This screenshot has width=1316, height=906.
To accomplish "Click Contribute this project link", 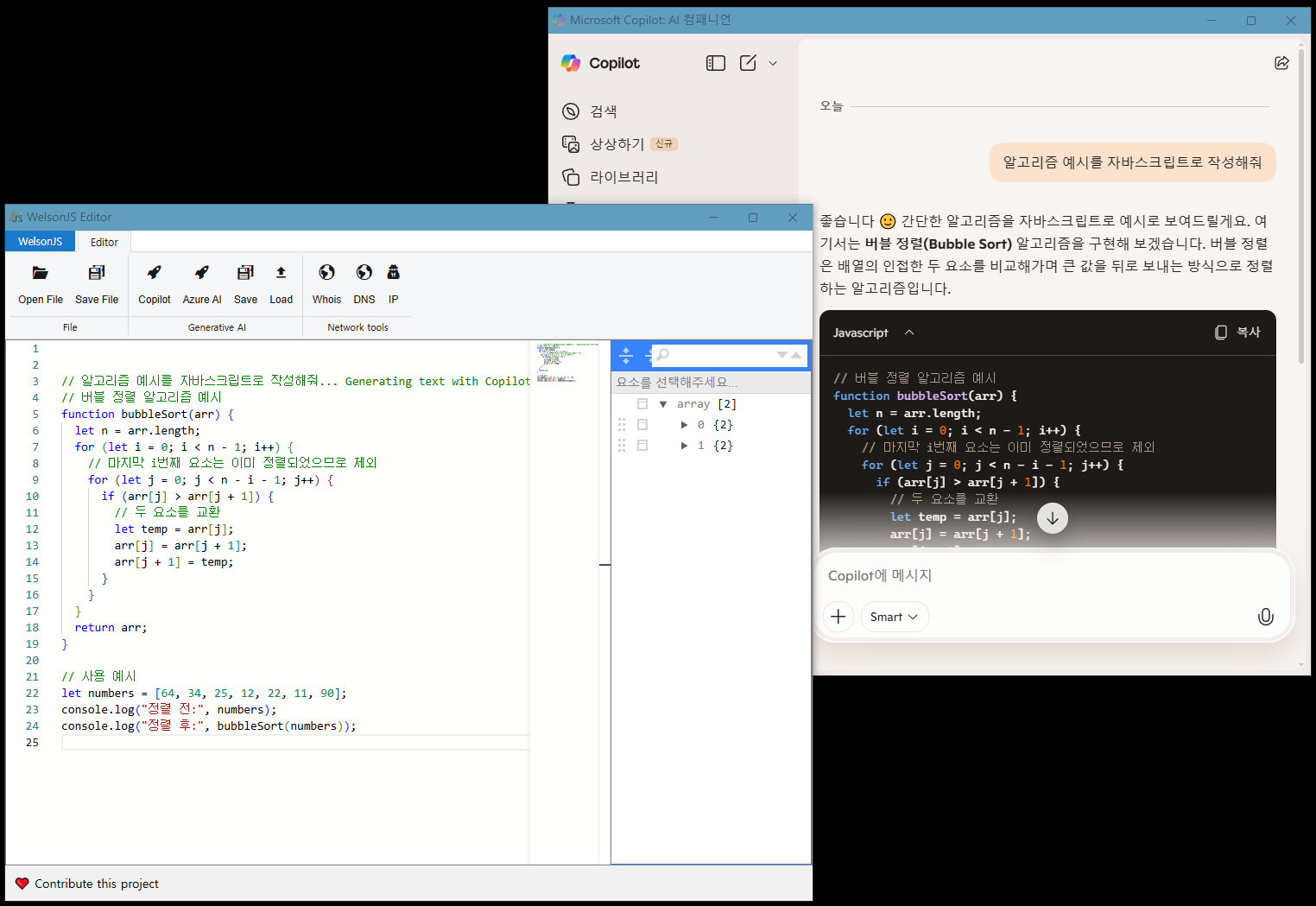I will [96, 884].
